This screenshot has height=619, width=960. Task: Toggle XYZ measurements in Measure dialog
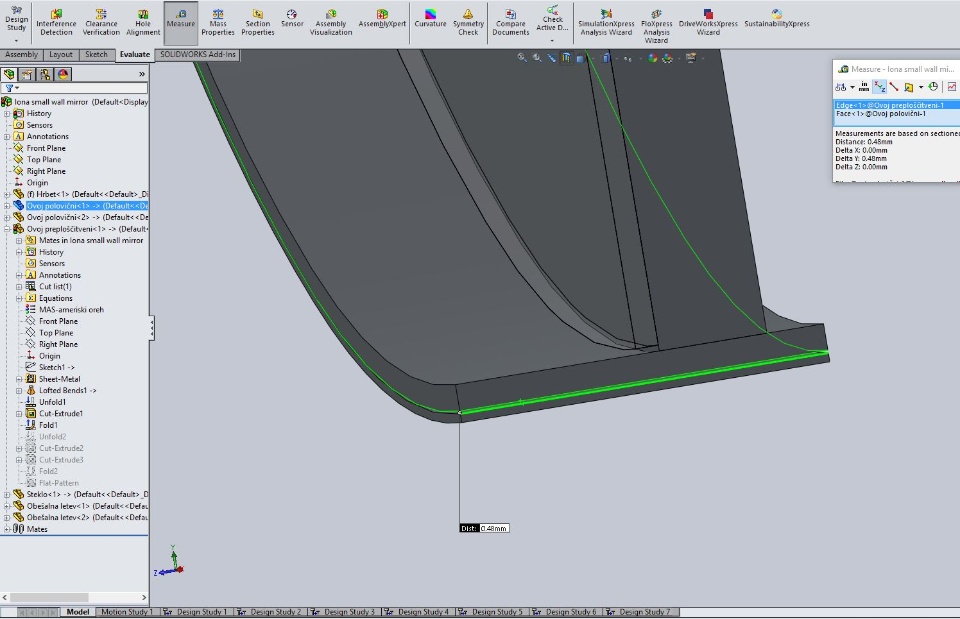click(879, 87)
